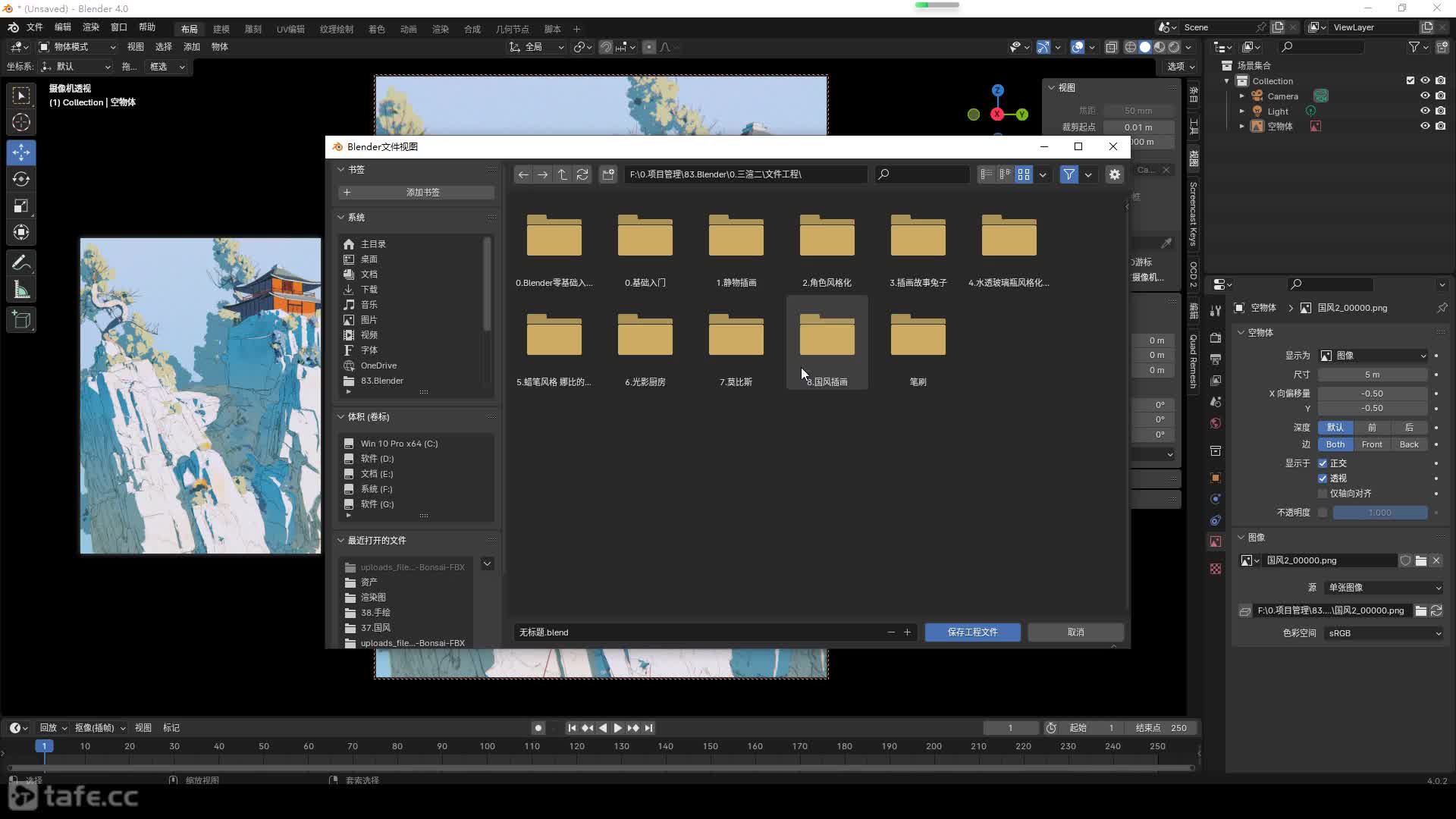Screen dimensions: 1456x819
Task: Select the Add Cube tool
Action: (x=21, y=320)
